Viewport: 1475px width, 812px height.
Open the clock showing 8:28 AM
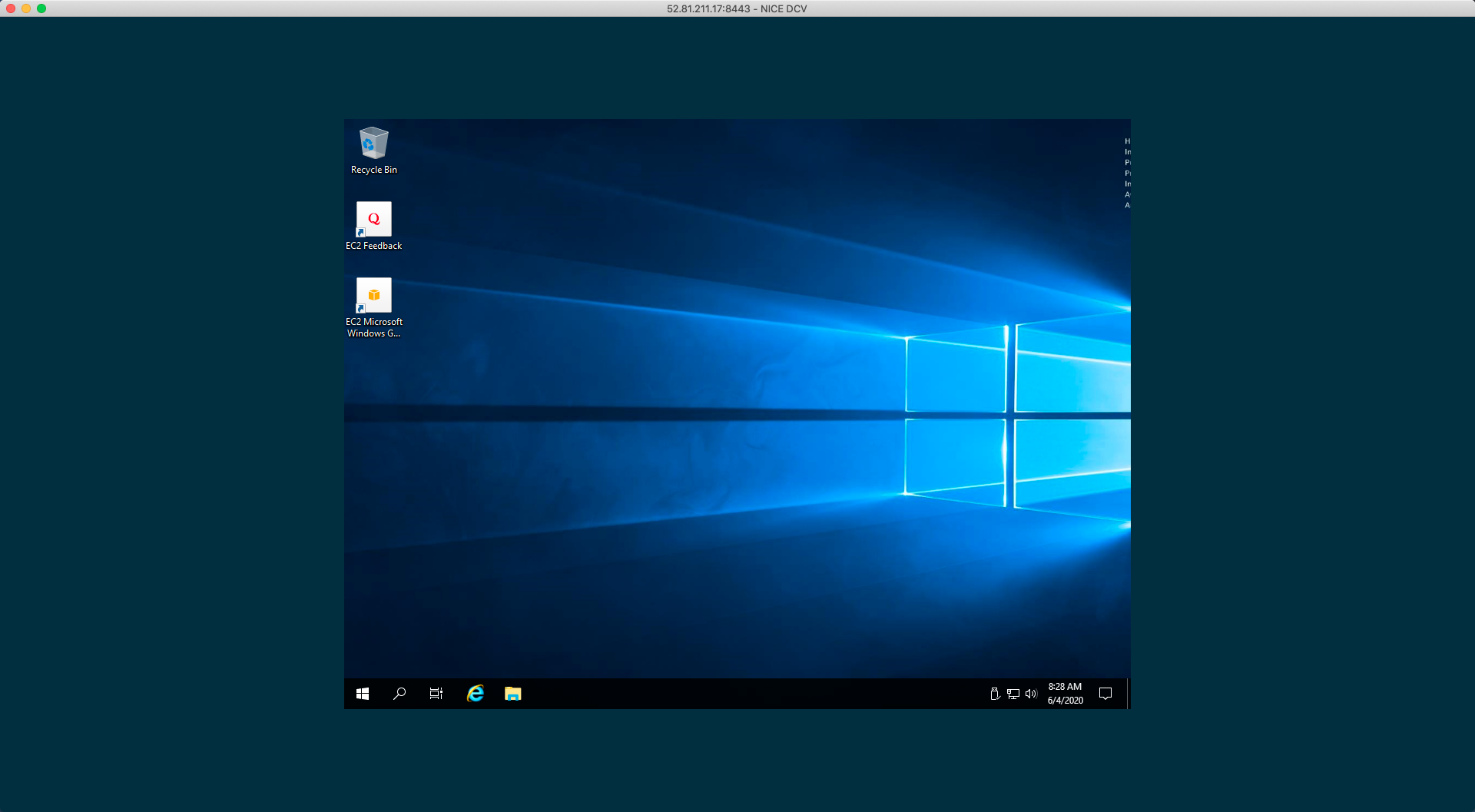[x=1065, y=694]
